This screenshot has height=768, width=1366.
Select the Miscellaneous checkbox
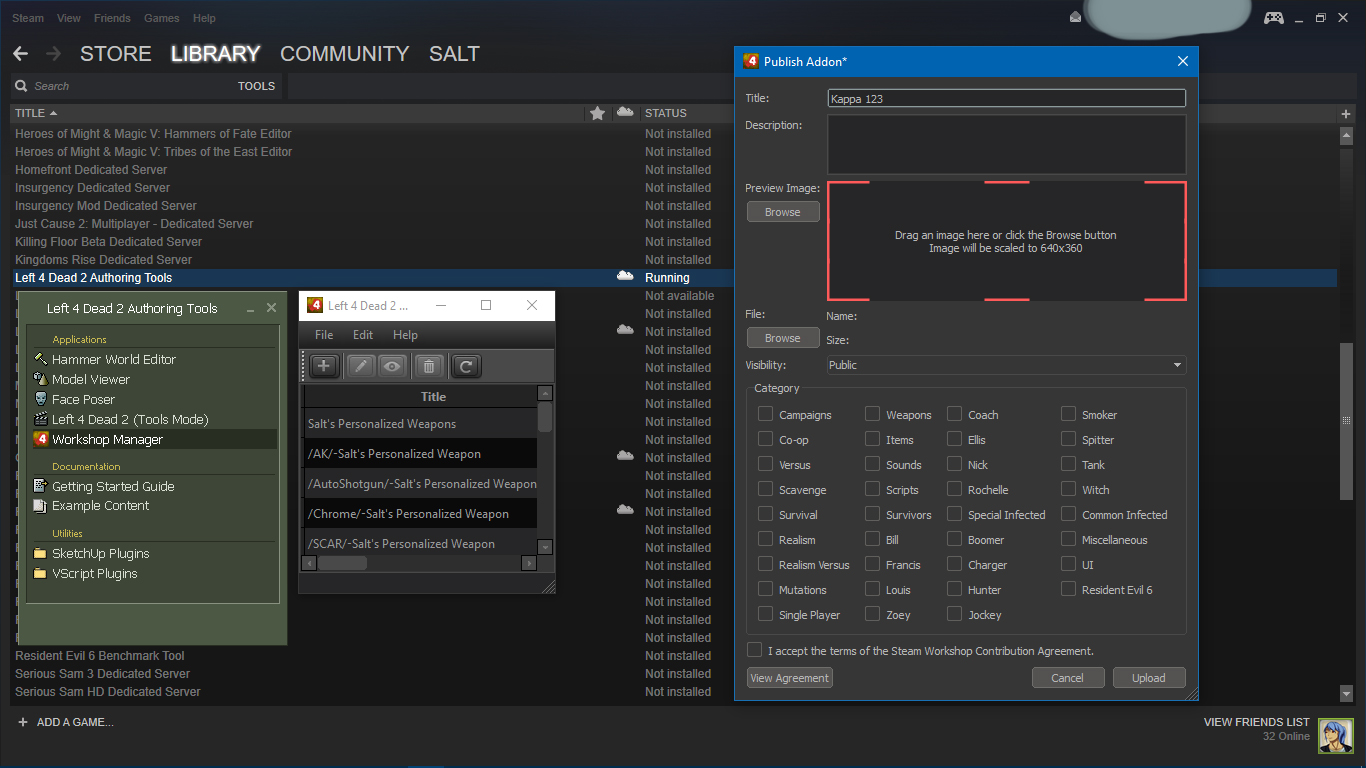(x=1068, y=539)
